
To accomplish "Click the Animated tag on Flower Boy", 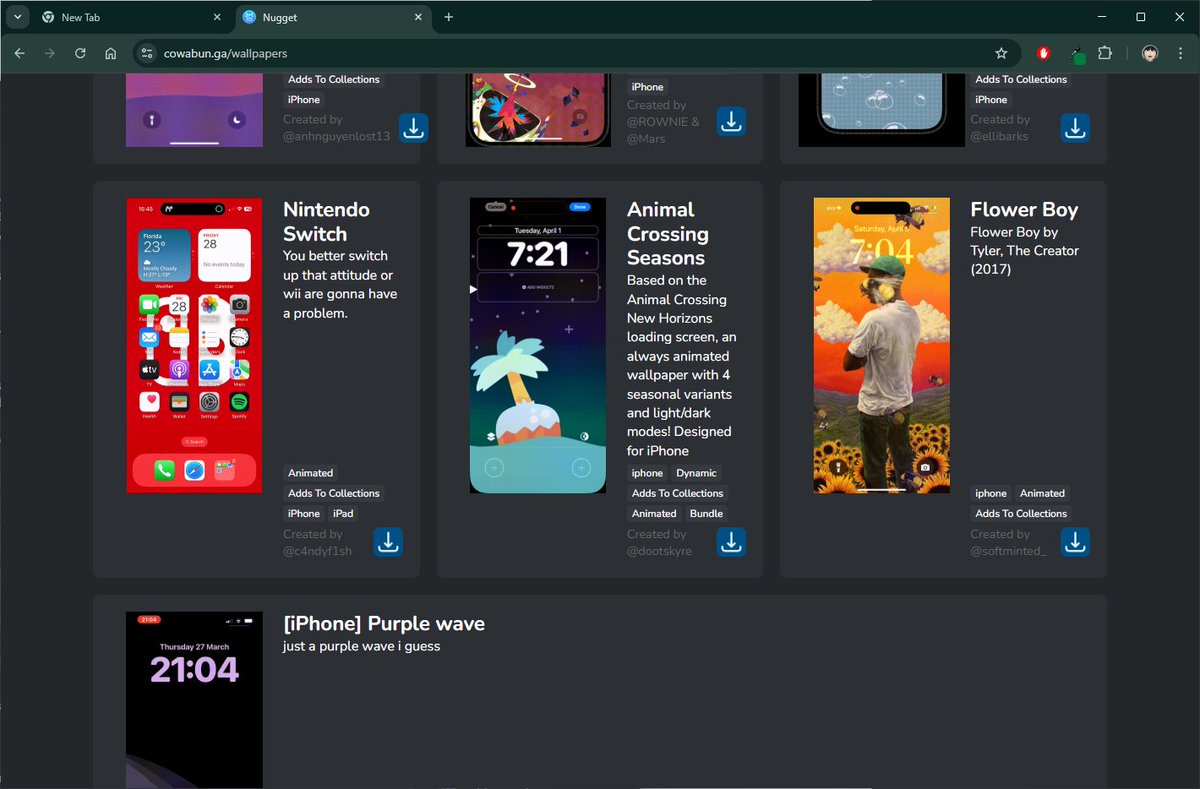I will [x=1042, y=493].
